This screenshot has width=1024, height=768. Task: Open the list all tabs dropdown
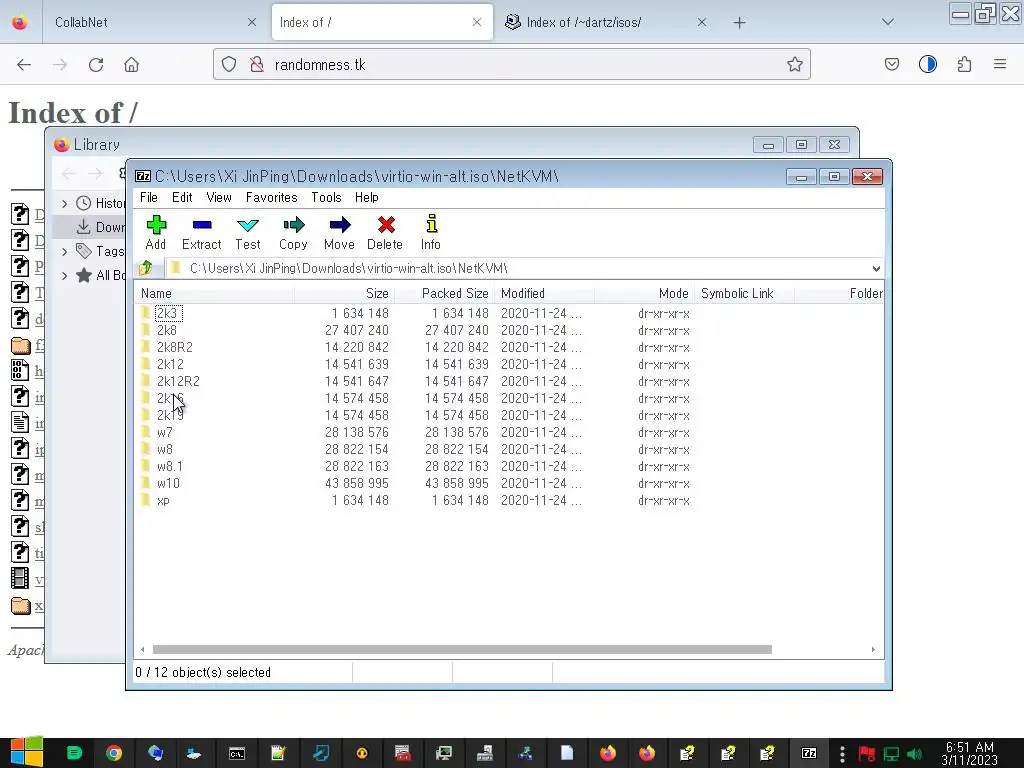tap(887, 22)
